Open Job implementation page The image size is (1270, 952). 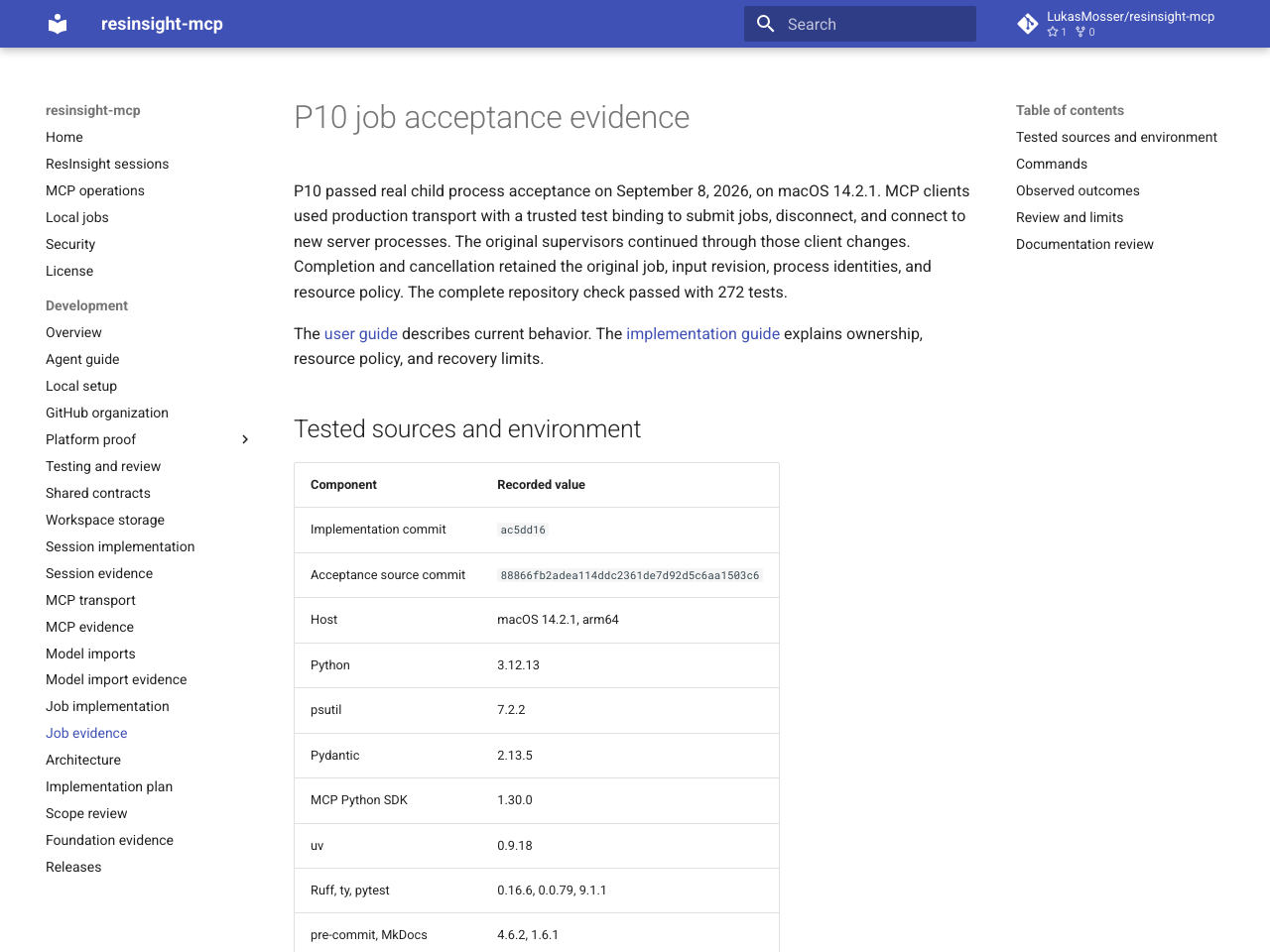coord(107,706)
